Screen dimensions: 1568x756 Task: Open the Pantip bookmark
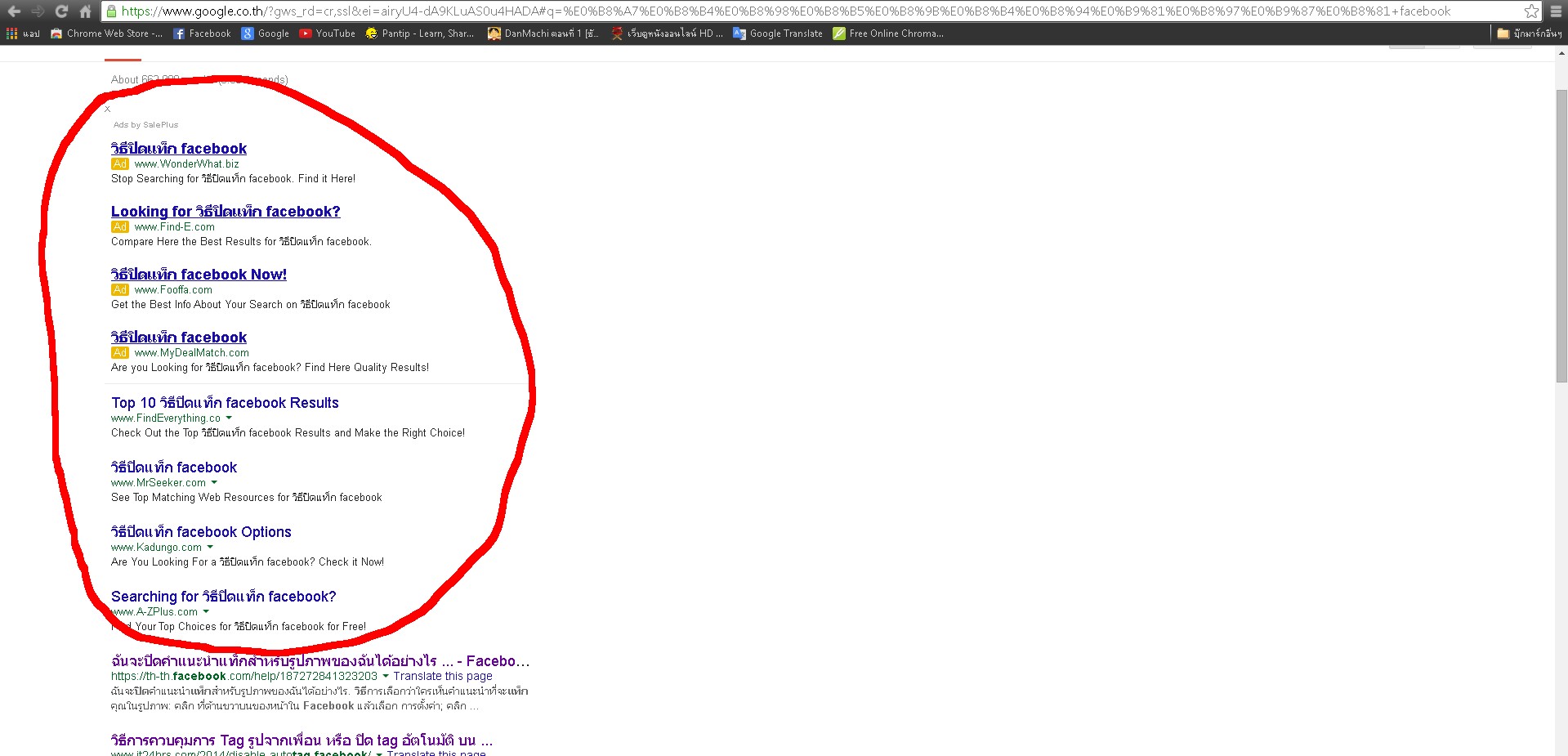click(420, 34)
